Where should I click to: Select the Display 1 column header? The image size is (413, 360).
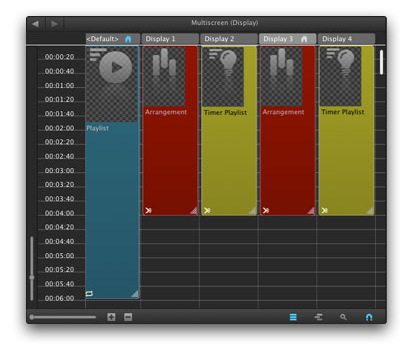coord(170,39)
